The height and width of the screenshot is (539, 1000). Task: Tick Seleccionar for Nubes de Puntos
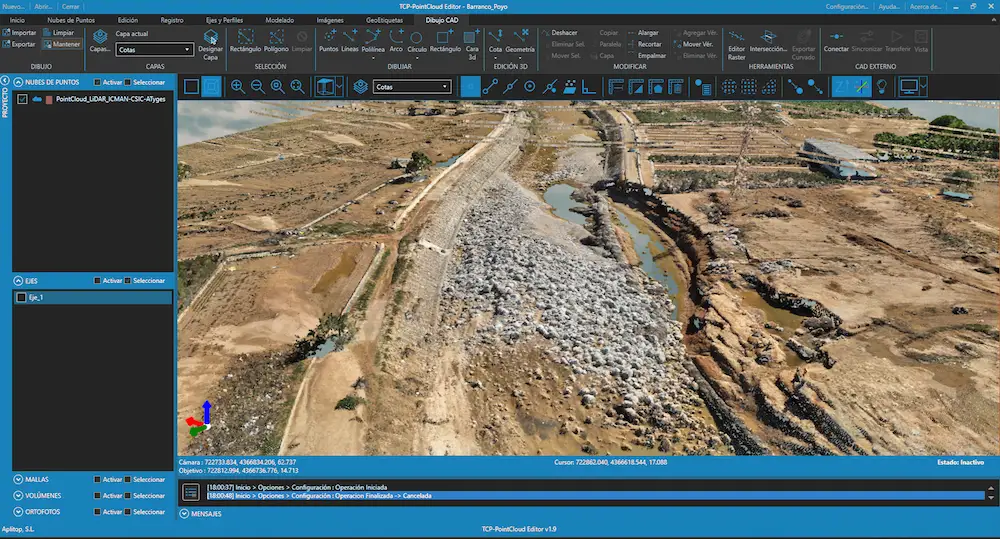[x=128, y=82]
